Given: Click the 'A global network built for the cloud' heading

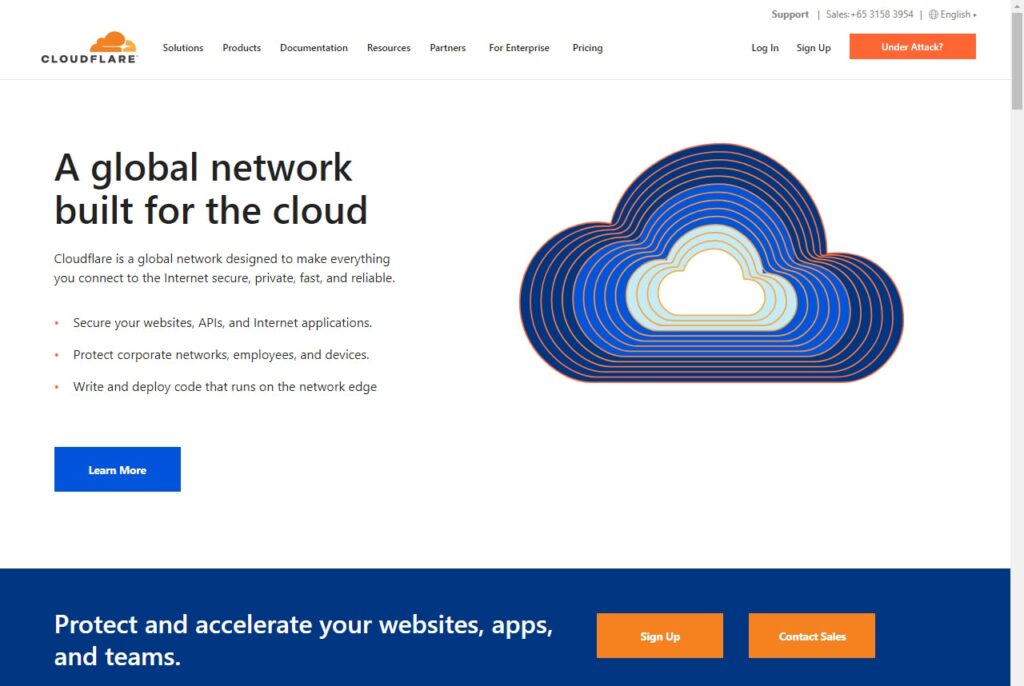Looking at the screenshot, I should (211, 189).
